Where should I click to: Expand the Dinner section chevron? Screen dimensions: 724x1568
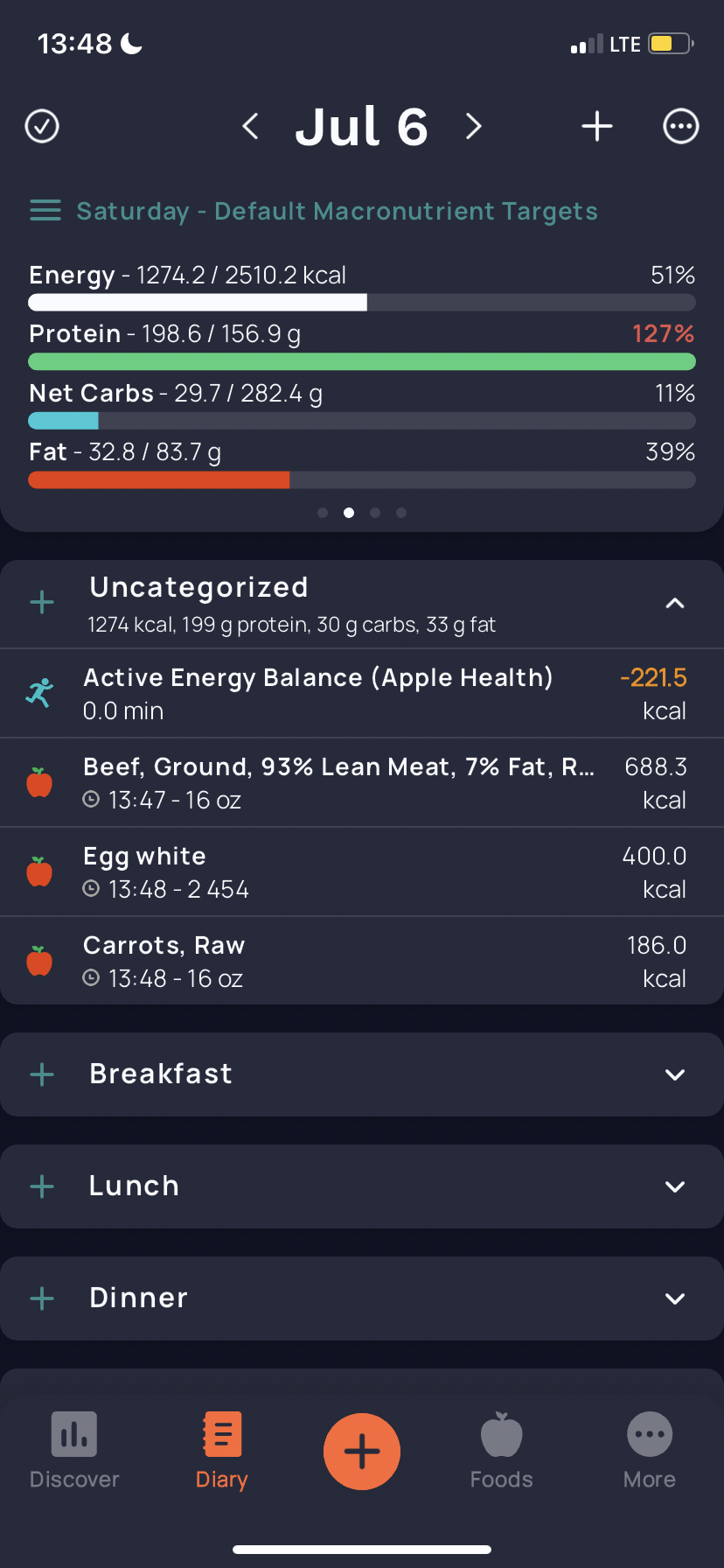pyautogui.click(x=675, y=1298)
